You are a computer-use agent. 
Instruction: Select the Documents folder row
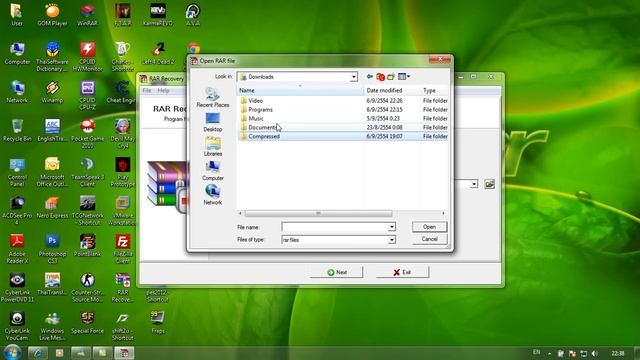[343, 127]
